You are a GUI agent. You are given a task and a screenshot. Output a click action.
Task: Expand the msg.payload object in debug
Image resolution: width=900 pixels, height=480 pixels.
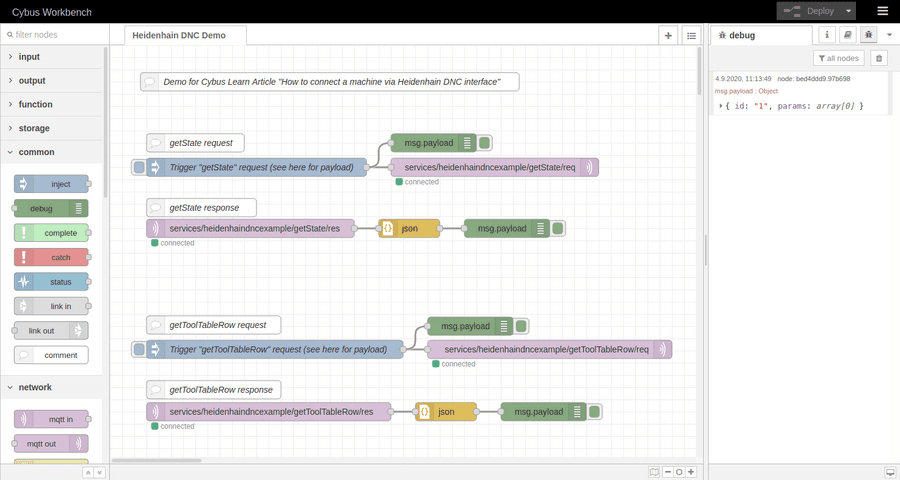click(x=721, y=106)
